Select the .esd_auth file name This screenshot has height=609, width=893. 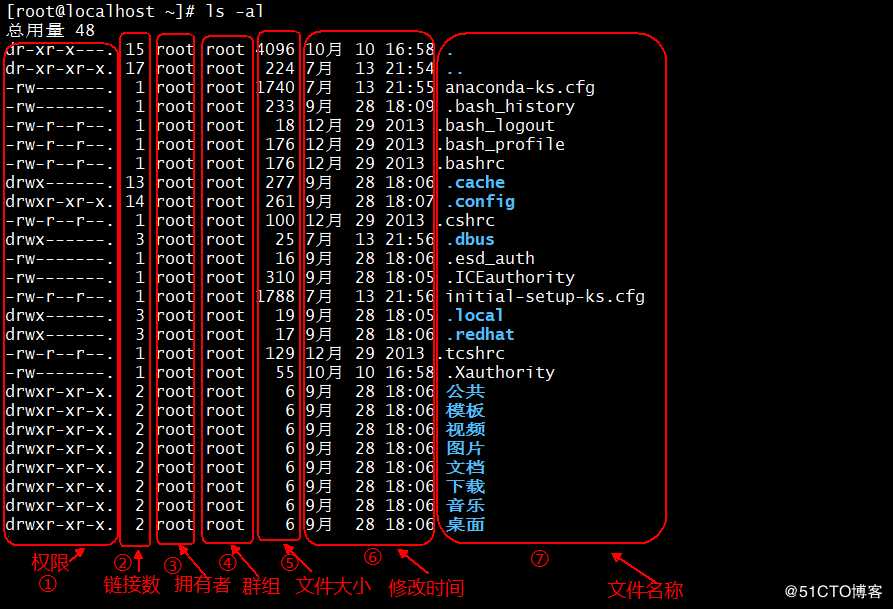point(490,259)
